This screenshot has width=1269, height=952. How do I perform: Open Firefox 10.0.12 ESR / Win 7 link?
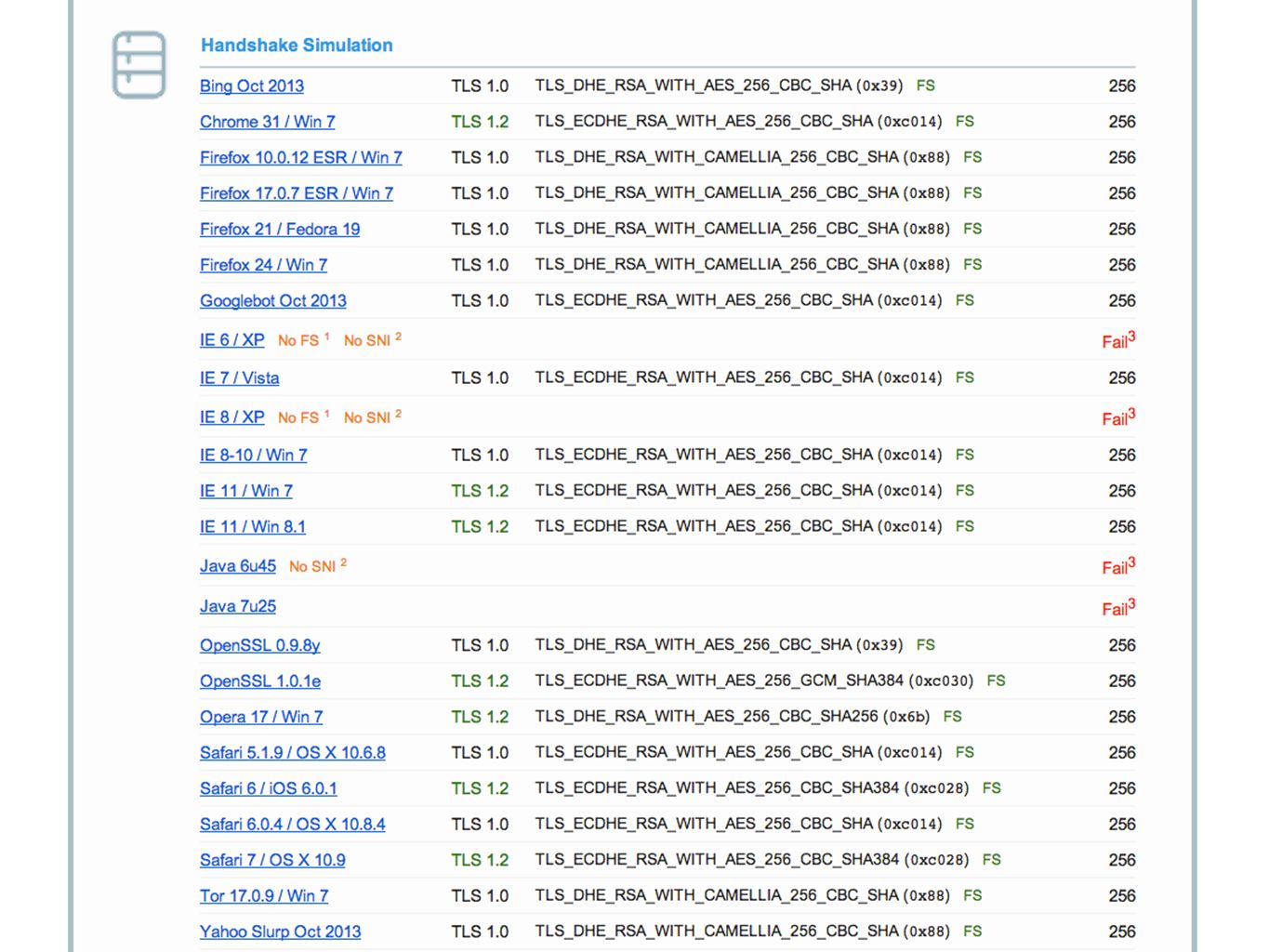[x=301, y=157]
